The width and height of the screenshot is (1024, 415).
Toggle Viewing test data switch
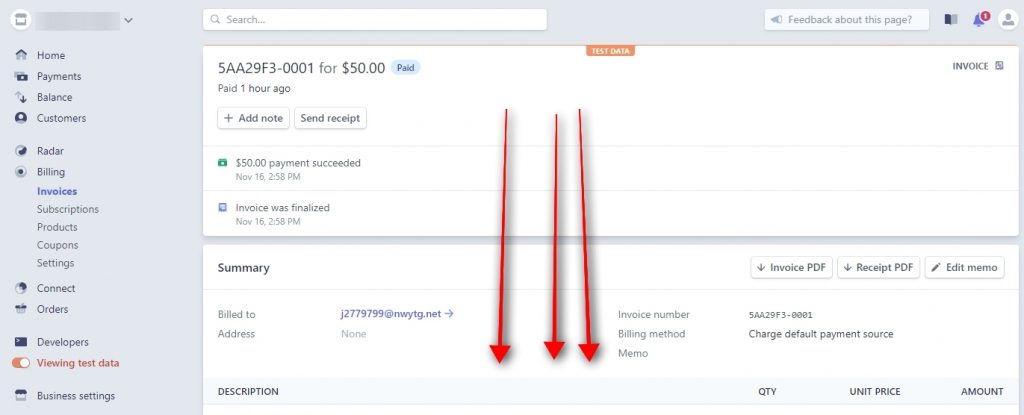[21, 363]
